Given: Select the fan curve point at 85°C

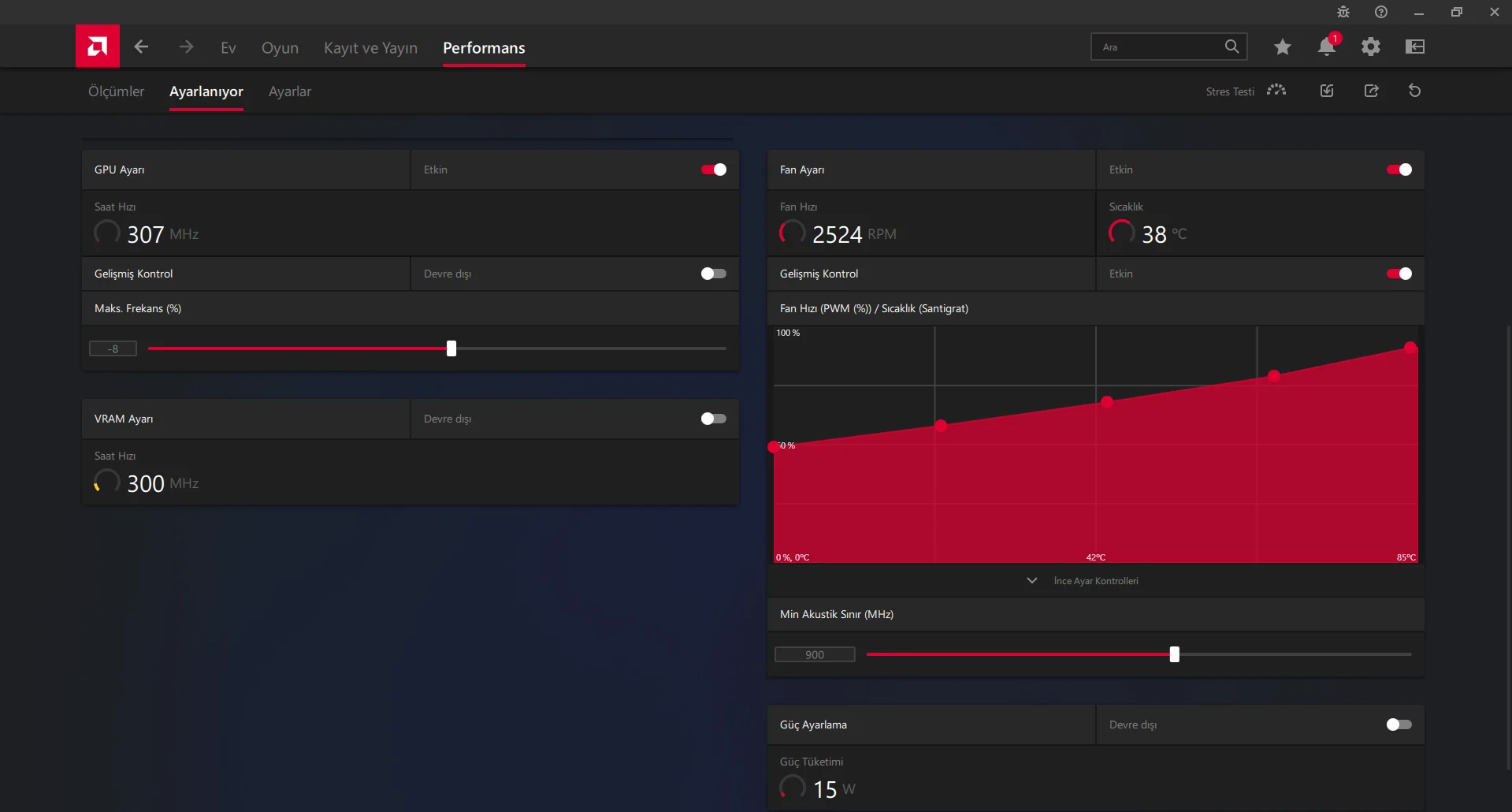Looking at the screenshot, I should click(x=1410, y=348).
